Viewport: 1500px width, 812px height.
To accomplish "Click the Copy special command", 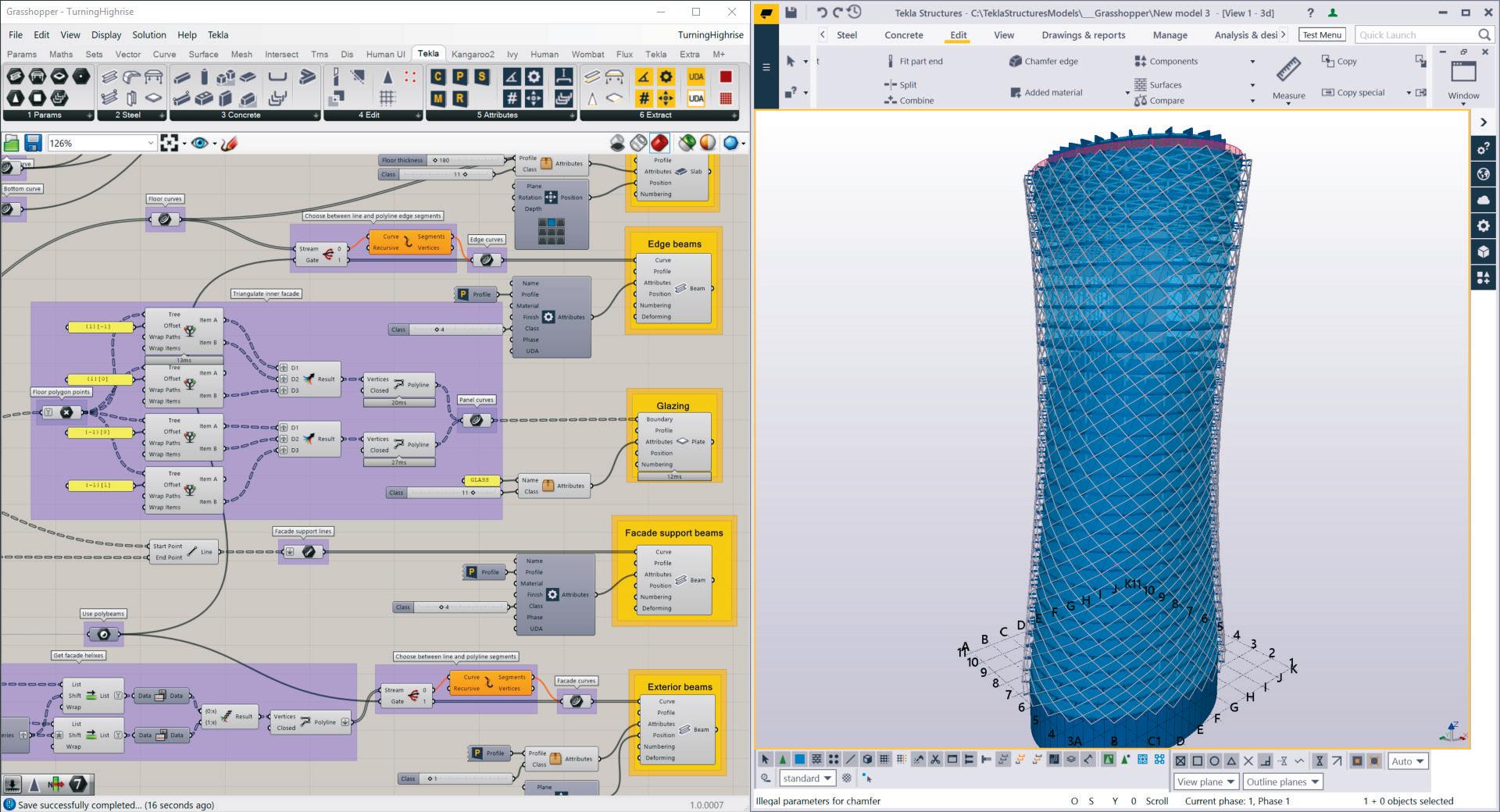I will coord(1353,92).
